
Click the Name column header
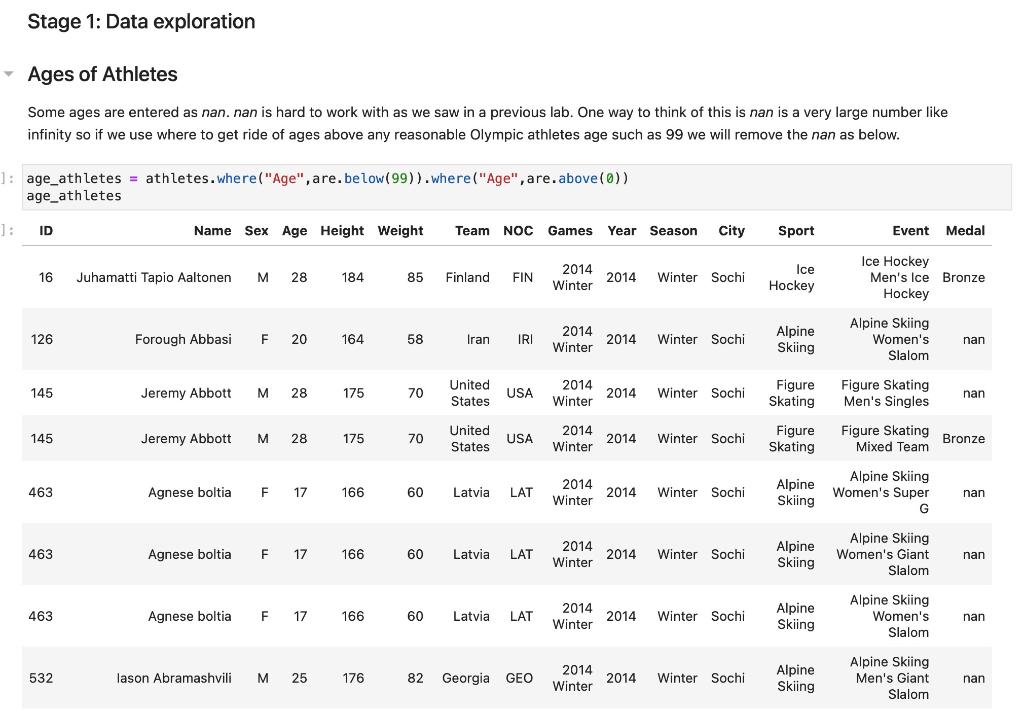(212, 230)
